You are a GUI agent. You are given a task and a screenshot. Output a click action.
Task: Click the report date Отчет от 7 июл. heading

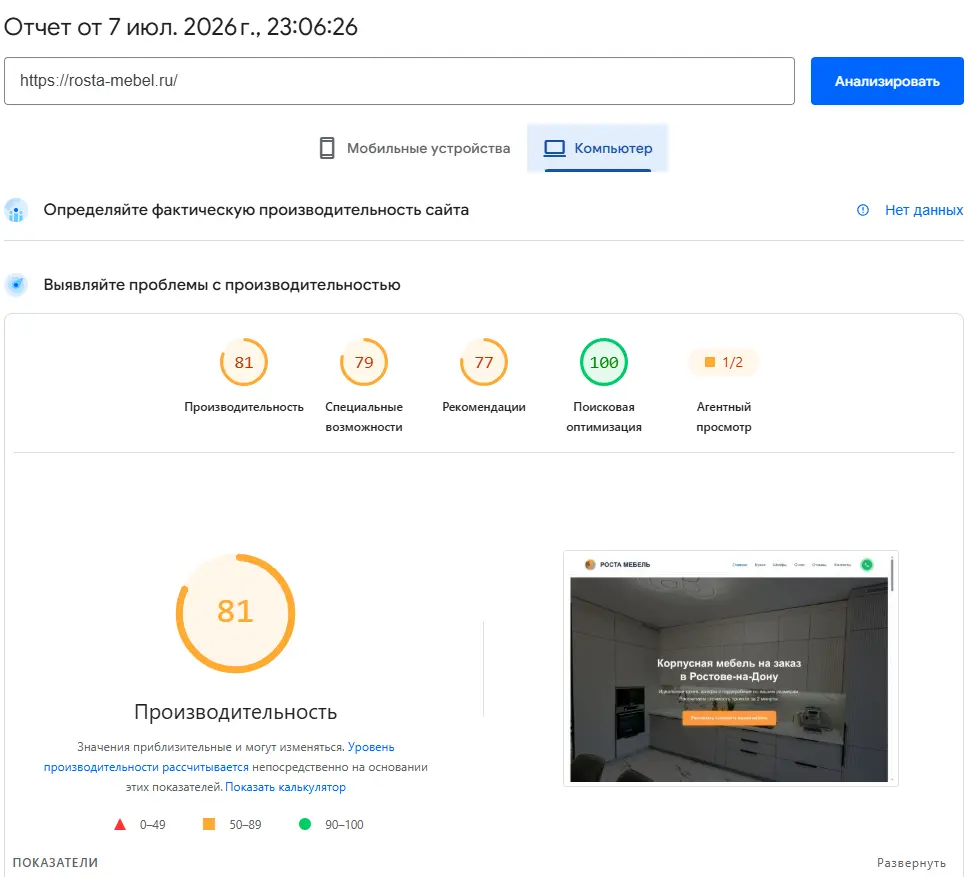[x=180, y=27]
